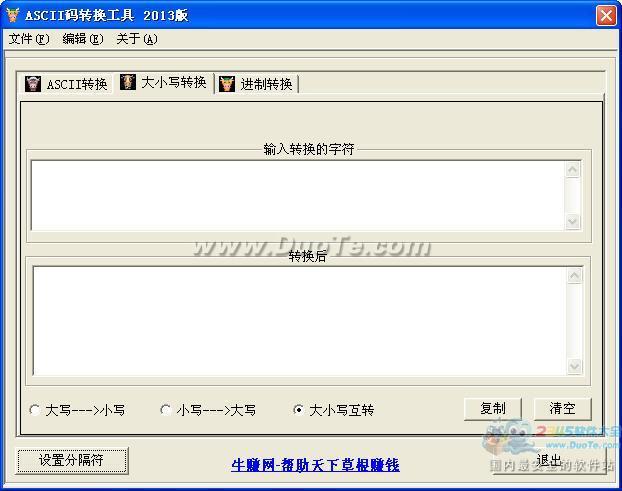
Task: Choose 大小写互转 radio option
Action: (x=298, y=410)
